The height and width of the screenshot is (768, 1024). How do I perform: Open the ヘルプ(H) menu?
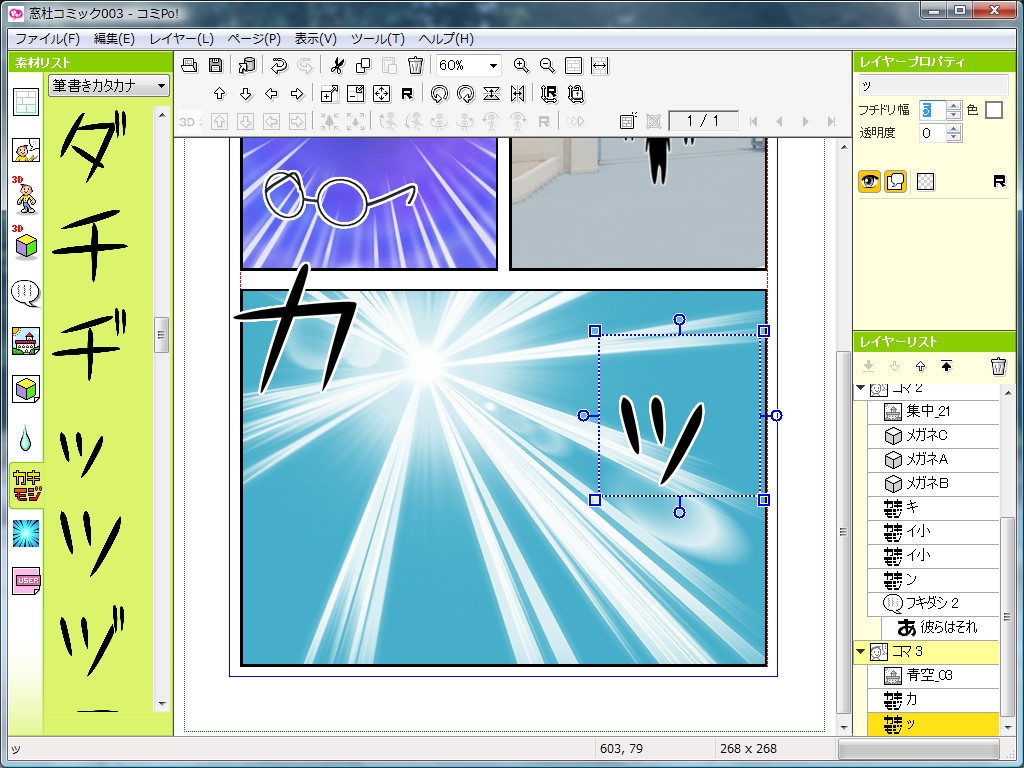446,39
